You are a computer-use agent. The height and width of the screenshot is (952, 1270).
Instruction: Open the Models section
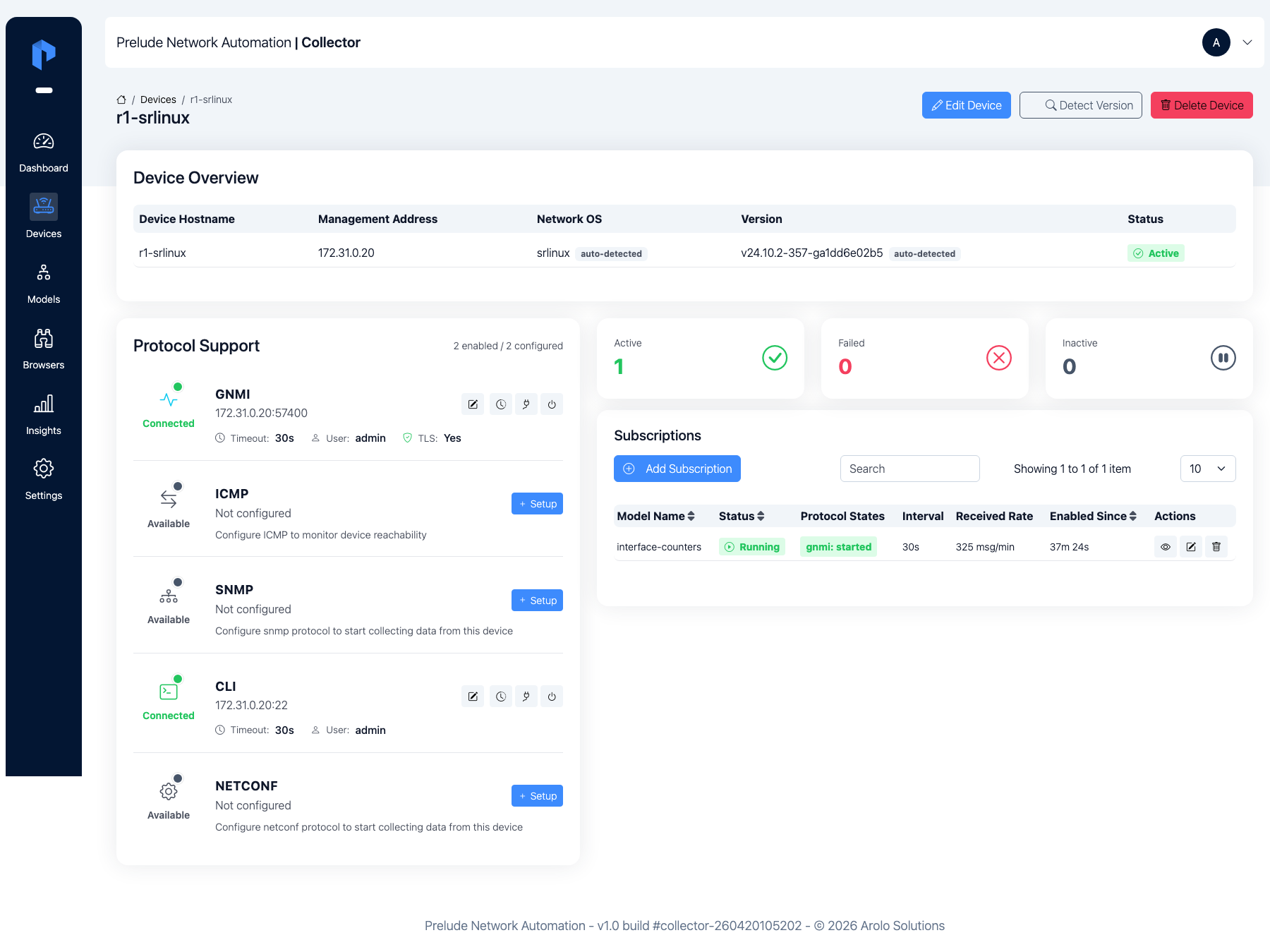point(44,284)
